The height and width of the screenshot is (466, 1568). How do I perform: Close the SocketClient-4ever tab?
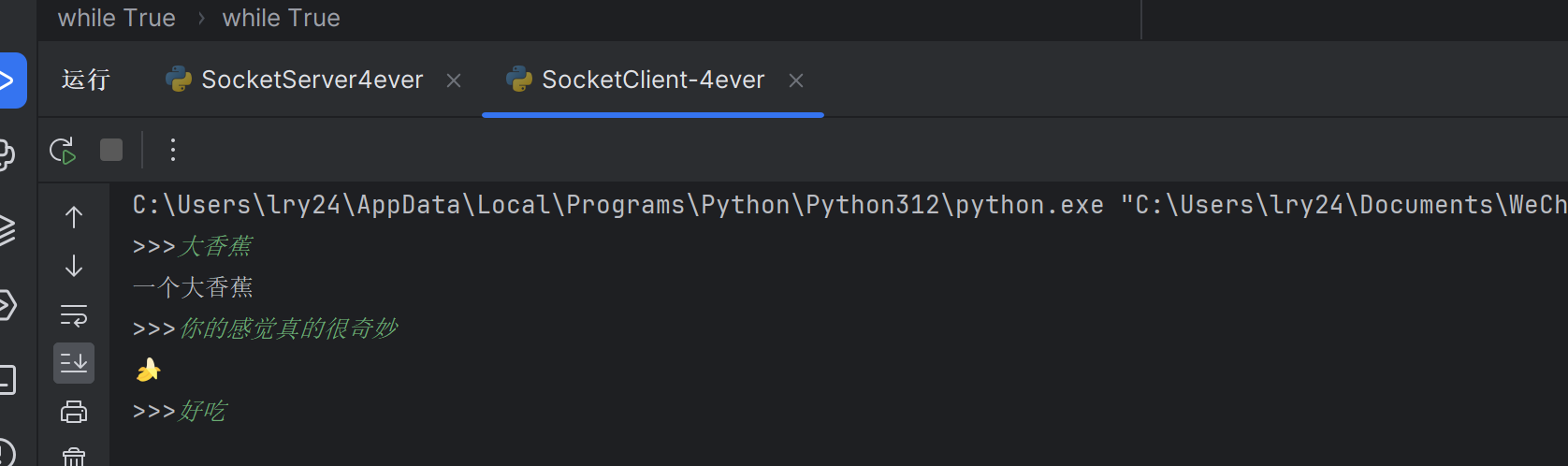click(x=796, y=81)
